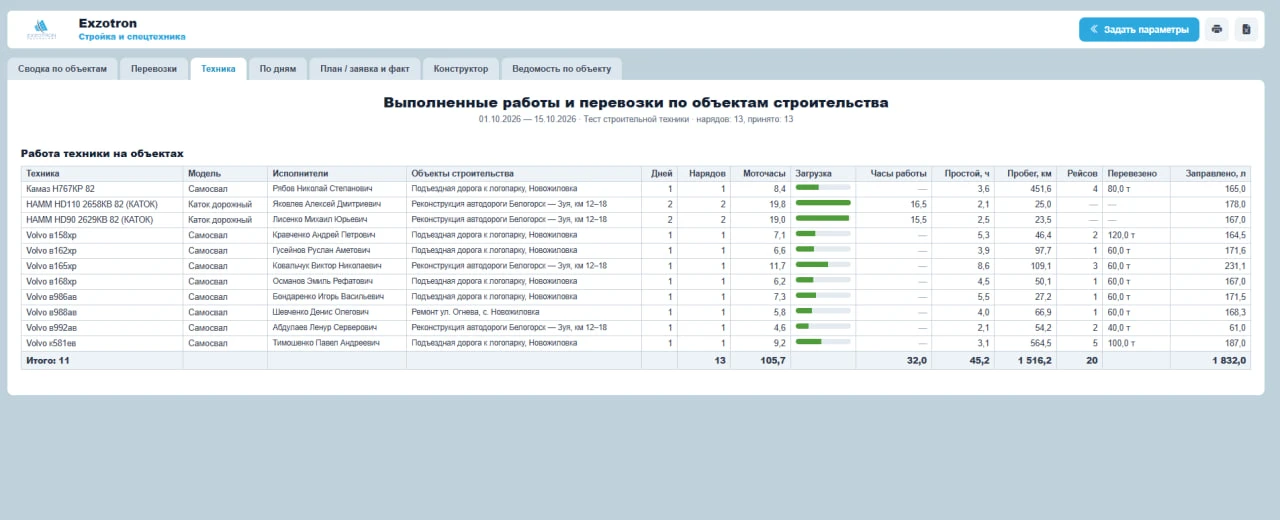
Task: Select the Volvo в988ав cell
Action: (x=102, y=312)
